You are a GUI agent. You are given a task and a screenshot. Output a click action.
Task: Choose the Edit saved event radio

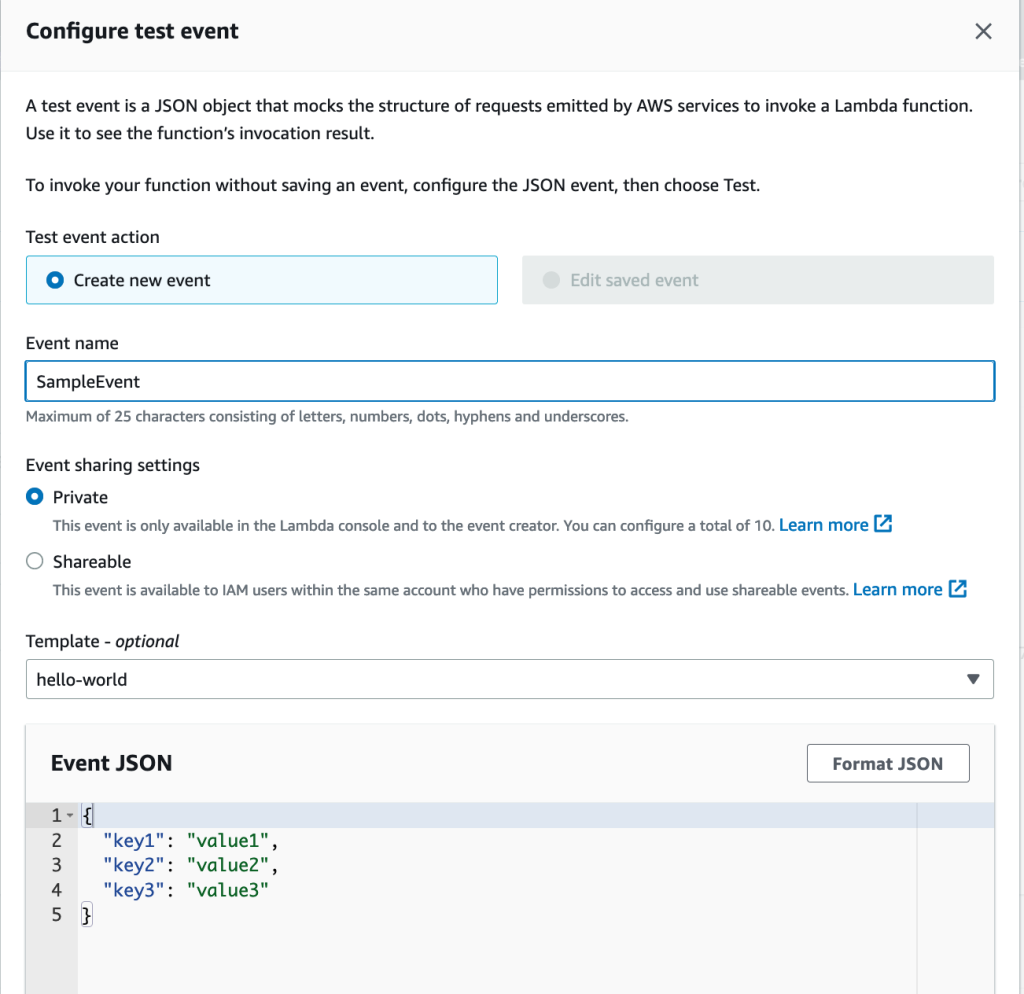tap(551, 280)
